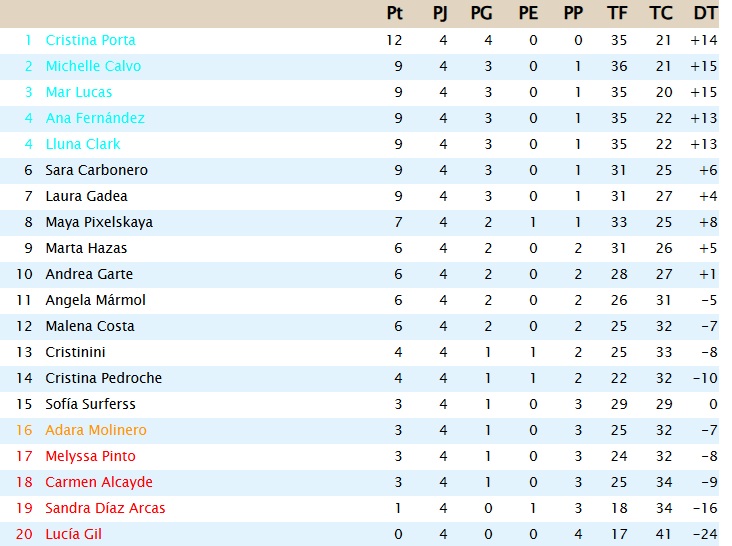Click the PJ column header
The height and width of the screenshot is (546, 732).
click(440, 13)
